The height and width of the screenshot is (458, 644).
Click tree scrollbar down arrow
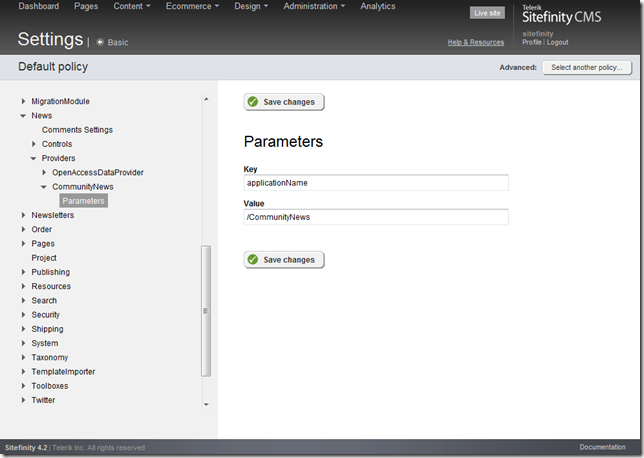[x=206, y=405]
